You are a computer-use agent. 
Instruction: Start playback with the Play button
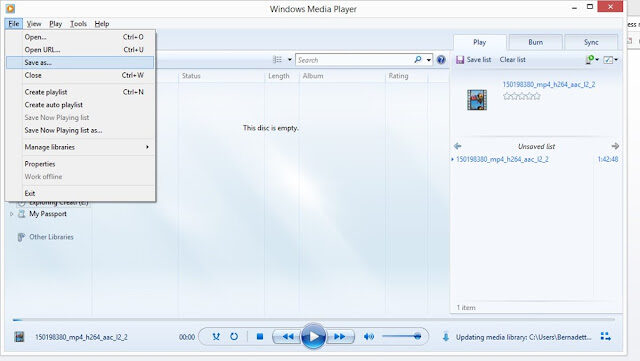click(x=313, y=336)
